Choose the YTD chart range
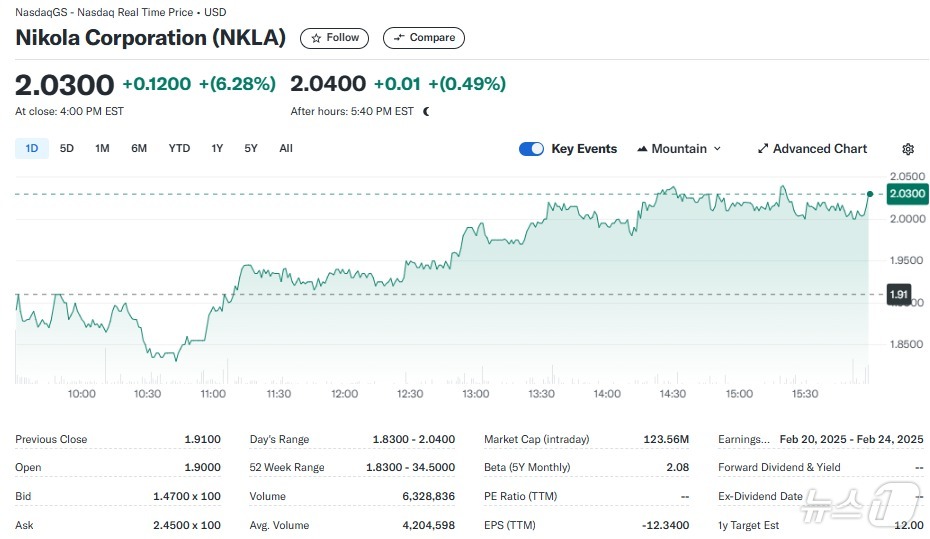This screenshot has width=930, height=539. 179,148
